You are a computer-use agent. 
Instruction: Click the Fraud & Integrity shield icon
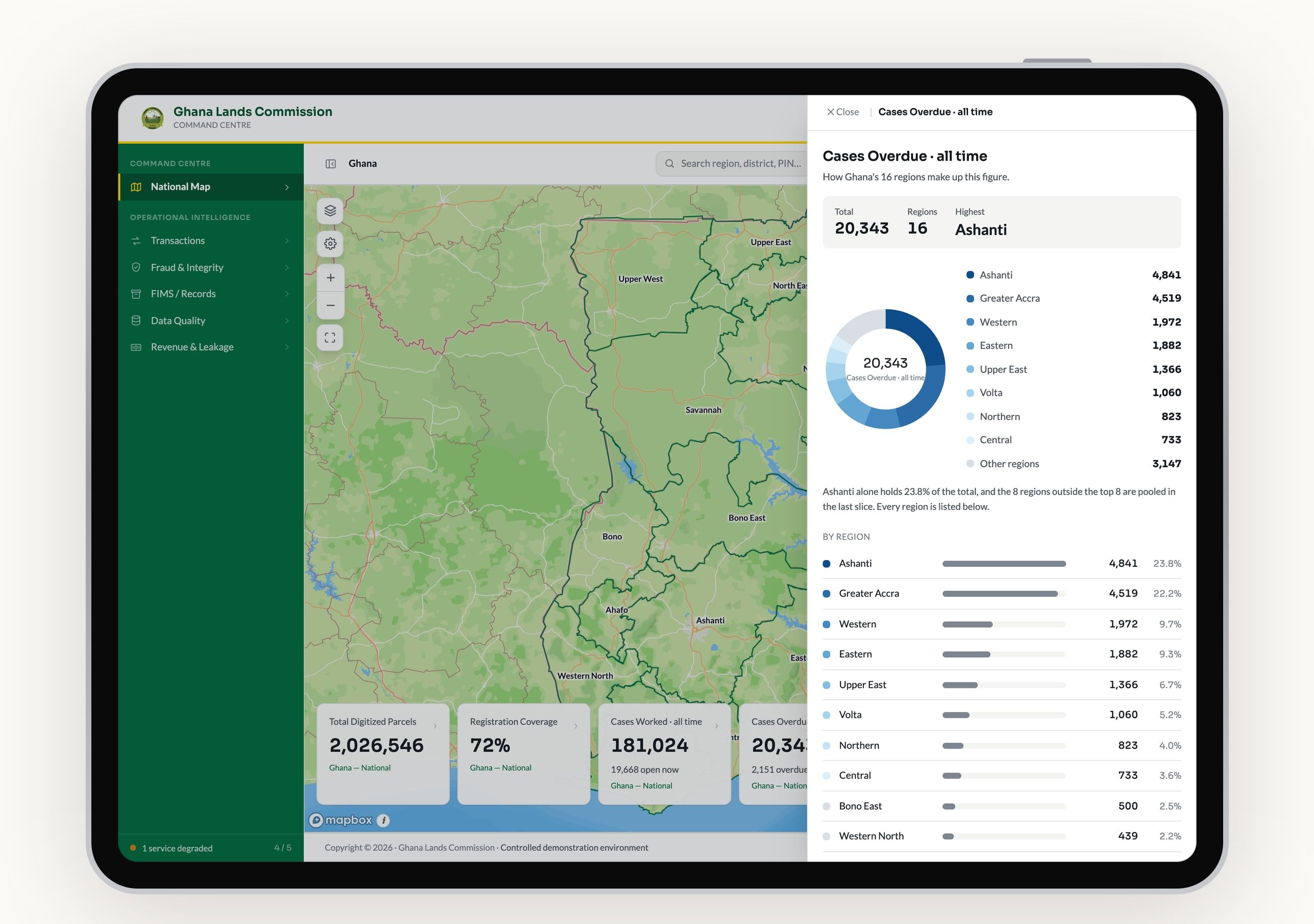[x=136, y=267]
